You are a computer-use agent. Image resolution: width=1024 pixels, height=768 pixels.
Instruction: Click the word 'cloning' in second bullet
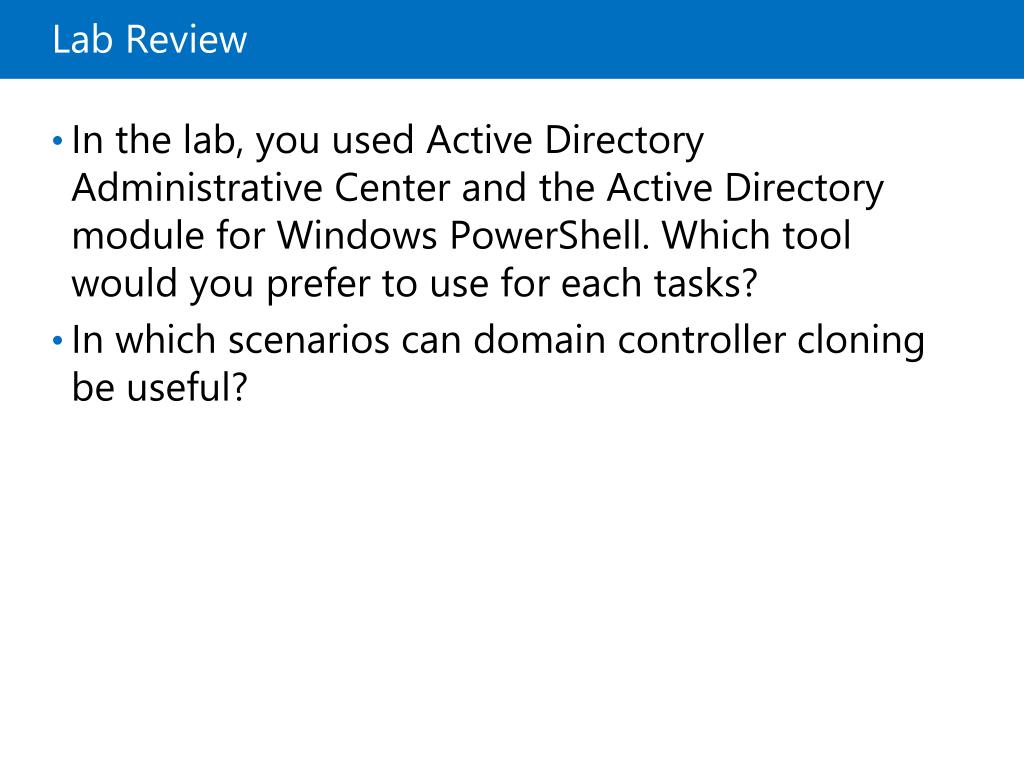(861, 340)
